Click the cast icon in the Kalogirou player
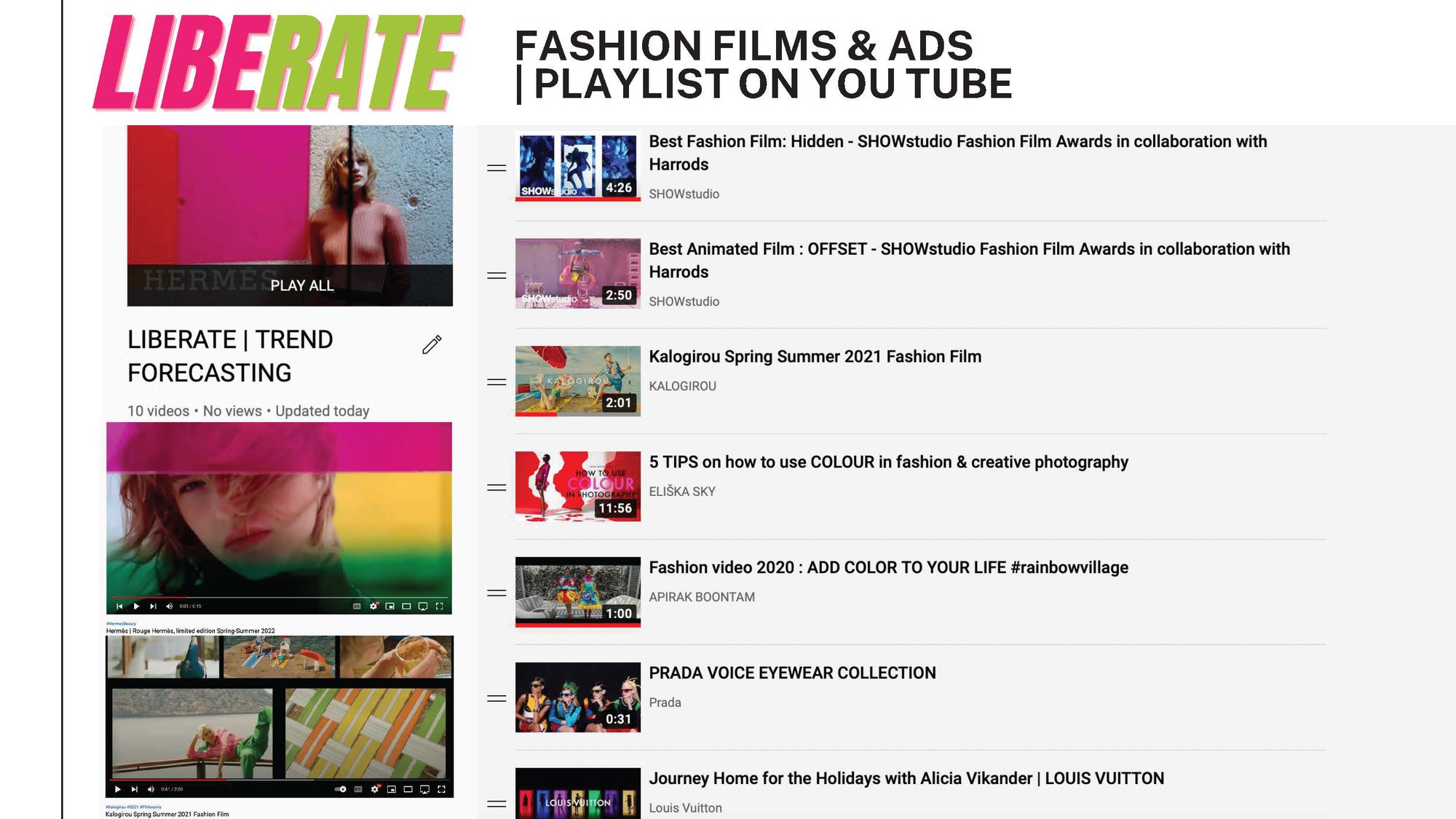Viewport: 1456px width, 819px height. click(424, 789)
